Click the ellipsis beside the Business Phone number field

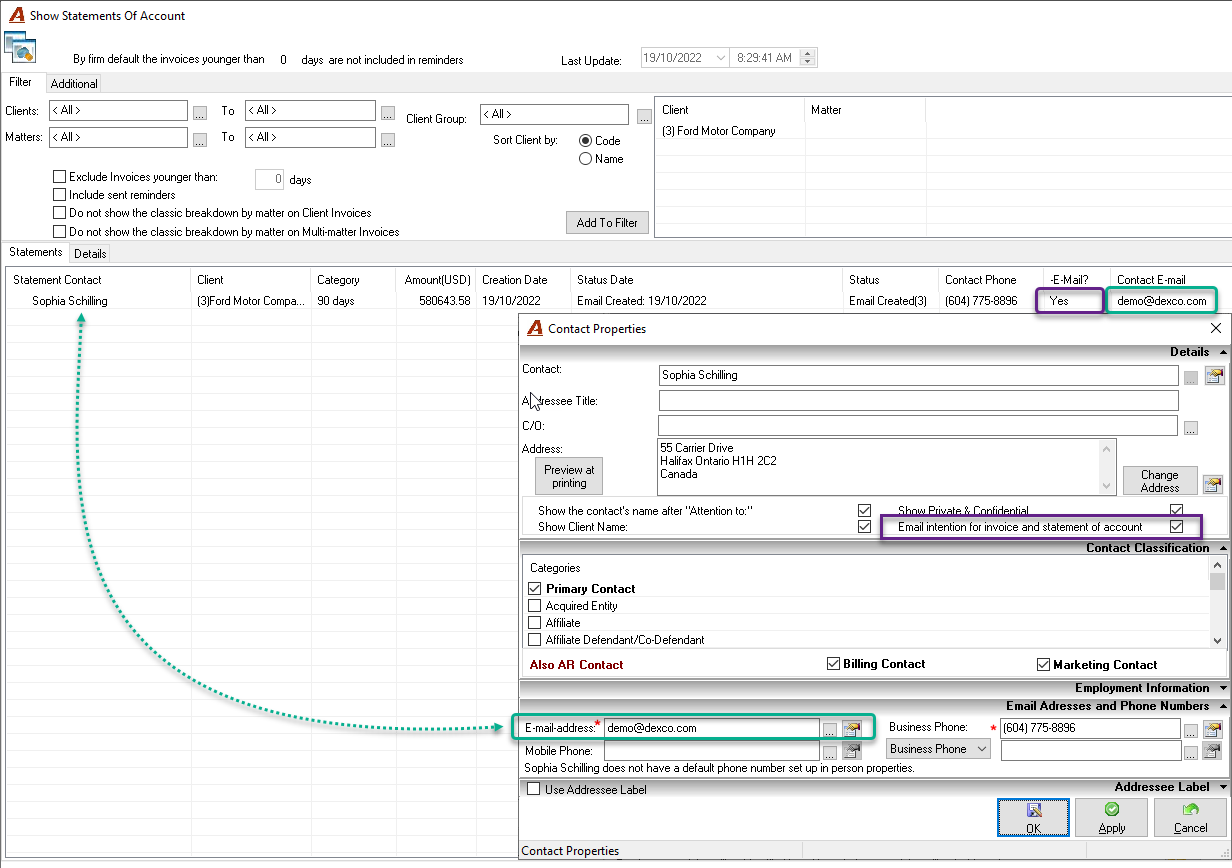pyautogui.click(x=1191, y=729)
